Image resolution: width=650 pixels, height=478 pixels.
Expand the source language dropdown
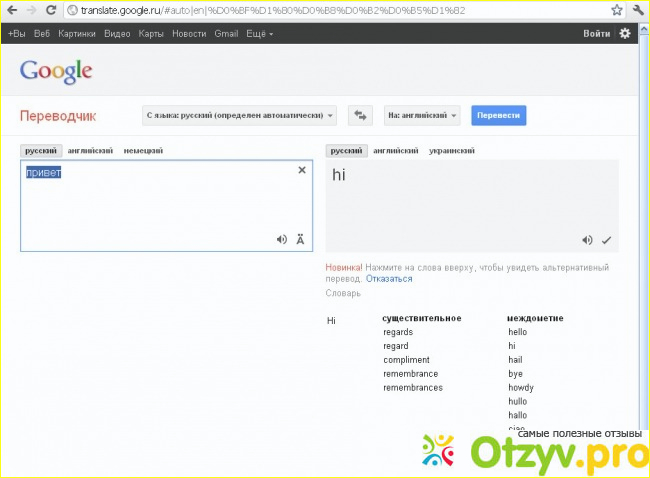(239, 115)
